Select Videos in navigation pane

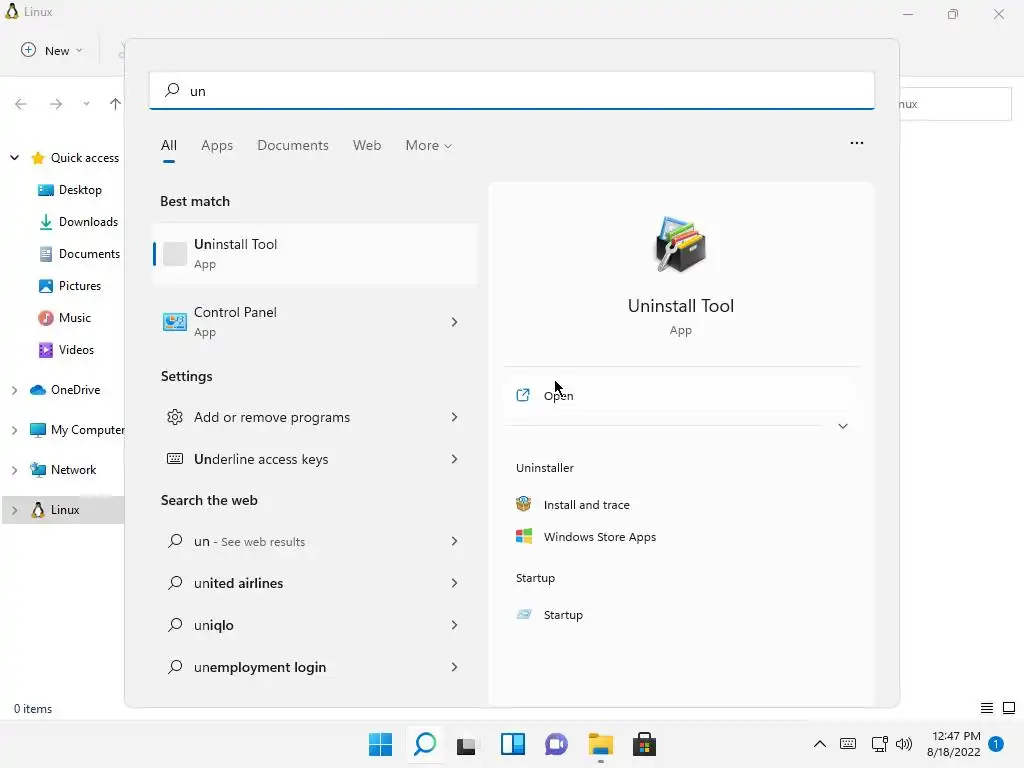click(66, 350)
